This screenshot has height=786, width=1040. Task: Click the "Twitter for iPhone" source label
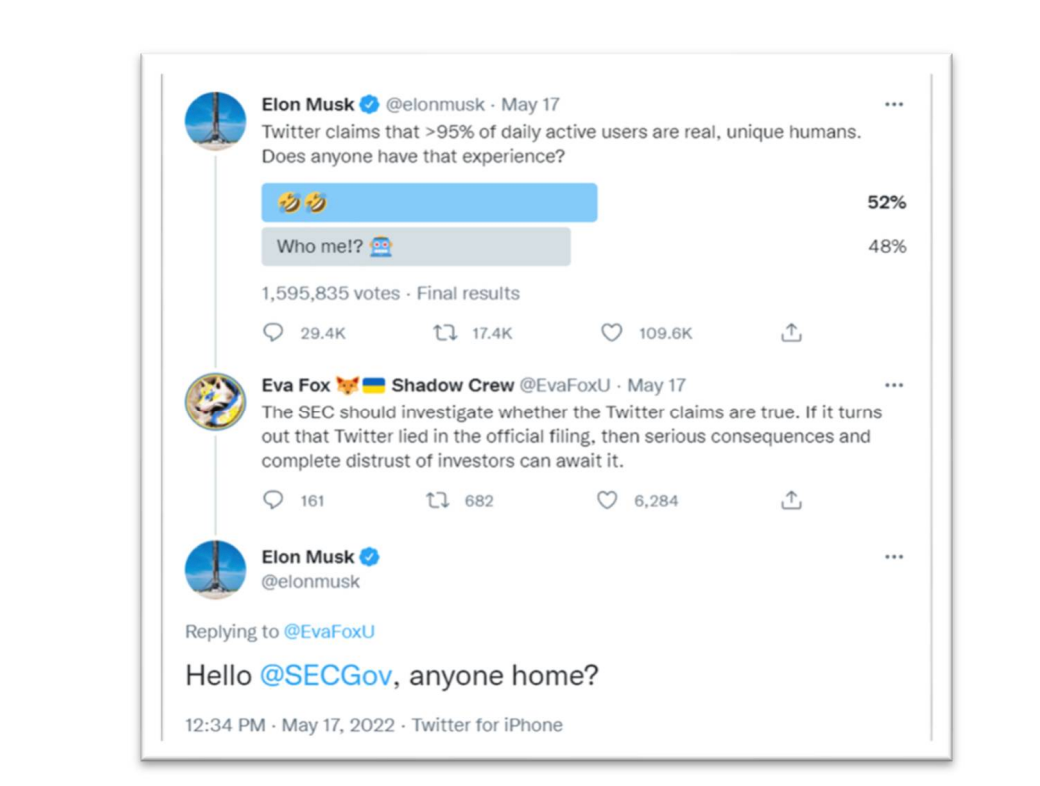(x=487, y=725)
